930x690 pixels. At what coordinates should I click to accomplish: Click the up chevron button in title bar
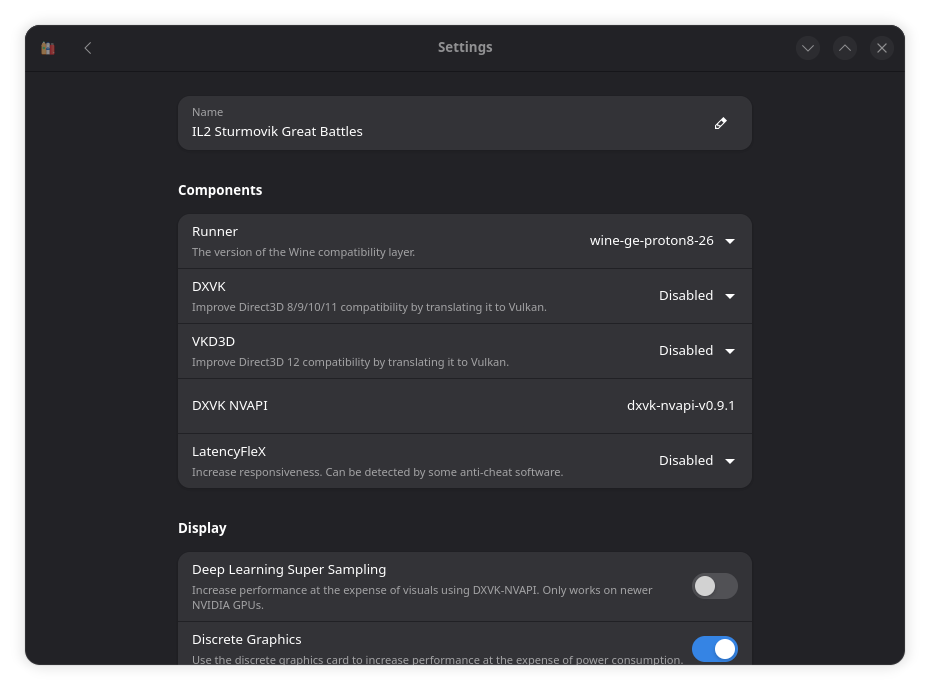click(x=845, y=48)
